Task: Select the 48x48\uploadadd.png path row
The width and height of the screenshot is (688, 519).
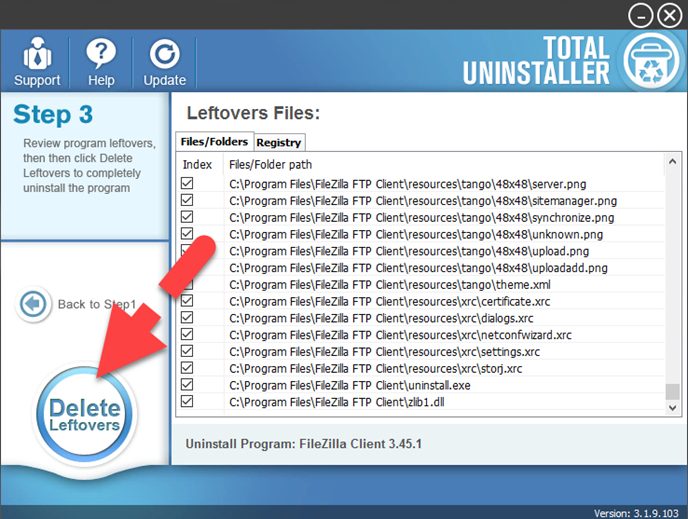Action: [x=418, y=268]
